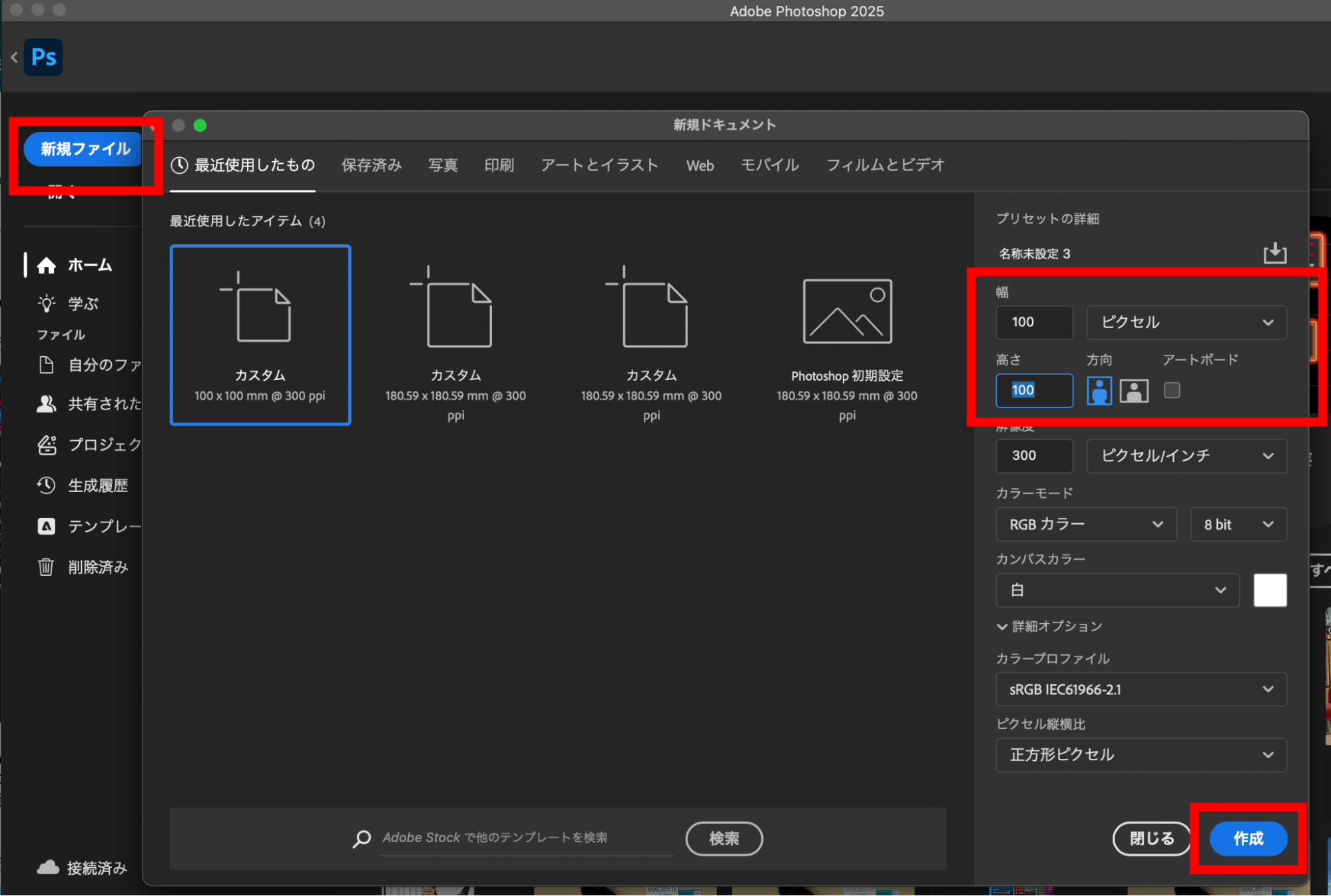Switch to the Web tab
Image resolution: width=1331 pixels, height=896 pixels.
(700, 165)
